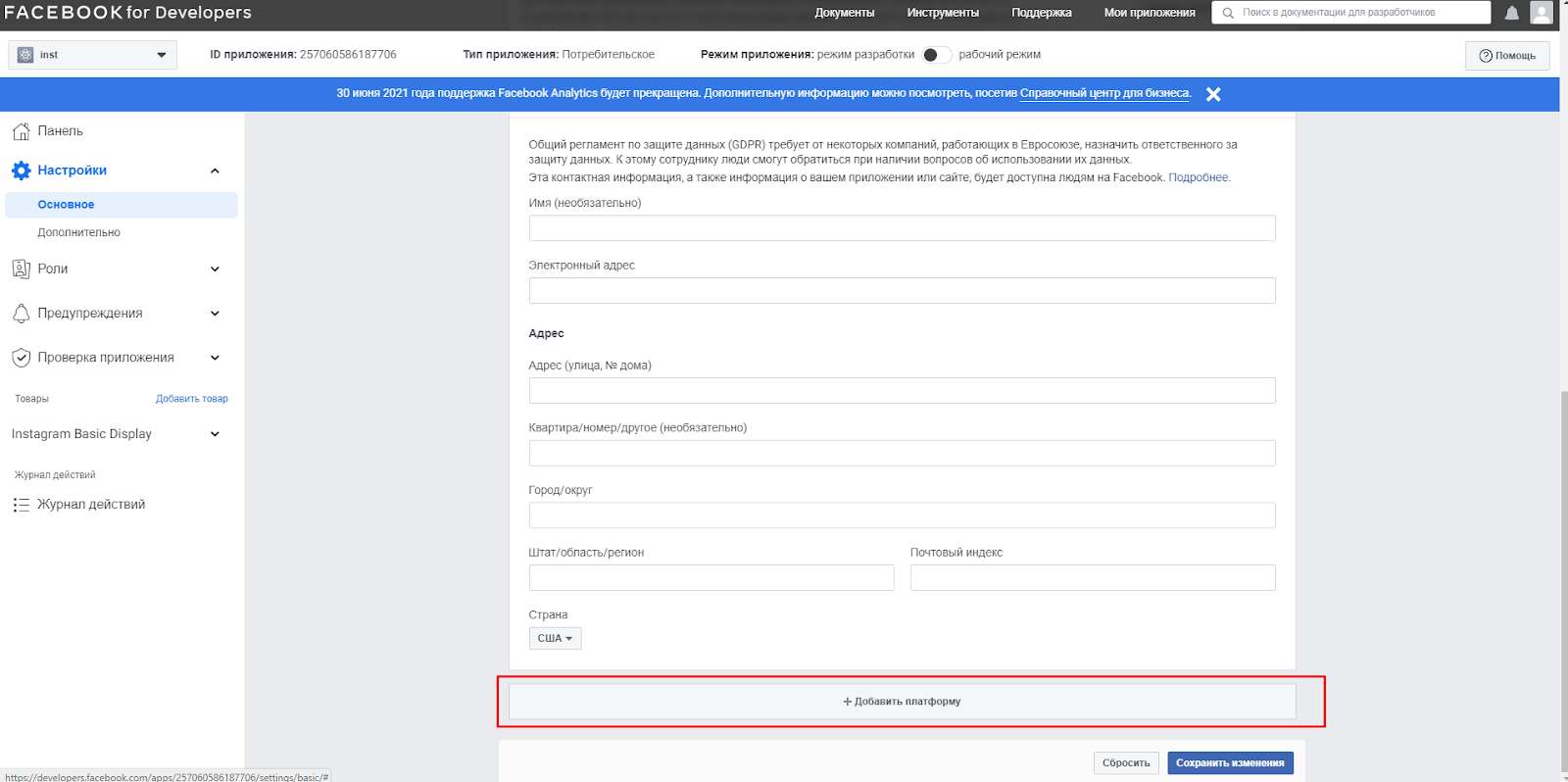Click the documentation search field
The image size is (1568, 782).
pyautogui.click(x=1351, y=13)
